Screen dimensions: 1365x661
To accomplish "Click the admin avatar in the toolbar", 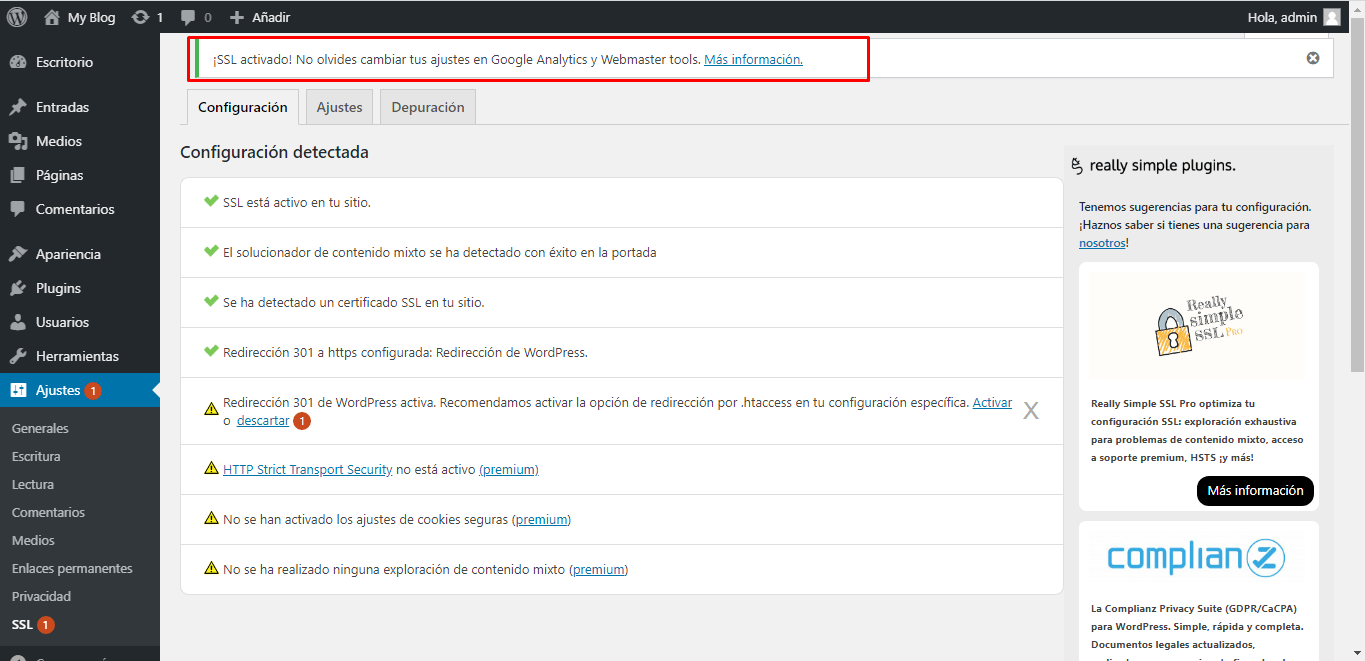I will click(x=1331, y=16).
